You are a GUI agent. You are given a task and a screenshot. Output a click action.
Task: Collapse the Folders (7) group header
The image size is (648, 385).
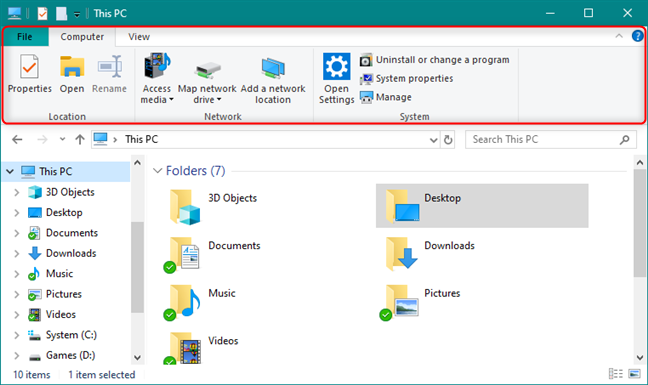point(157,171)
